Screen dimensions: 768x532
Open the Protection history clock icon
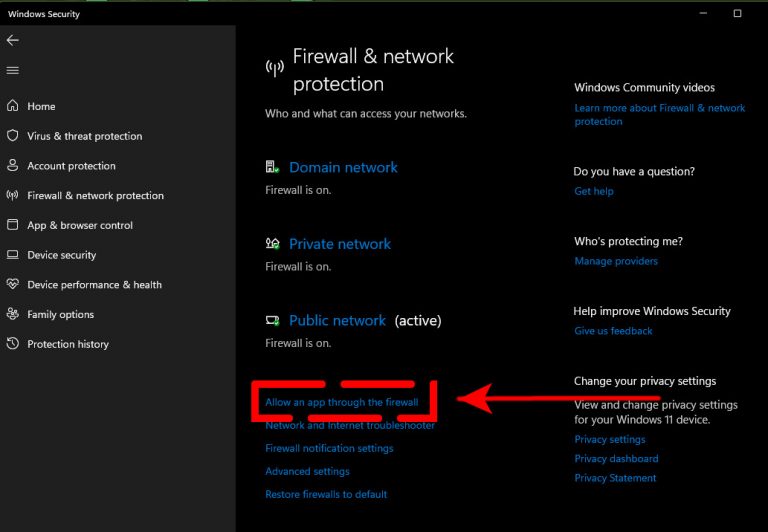tap(13, 344)
